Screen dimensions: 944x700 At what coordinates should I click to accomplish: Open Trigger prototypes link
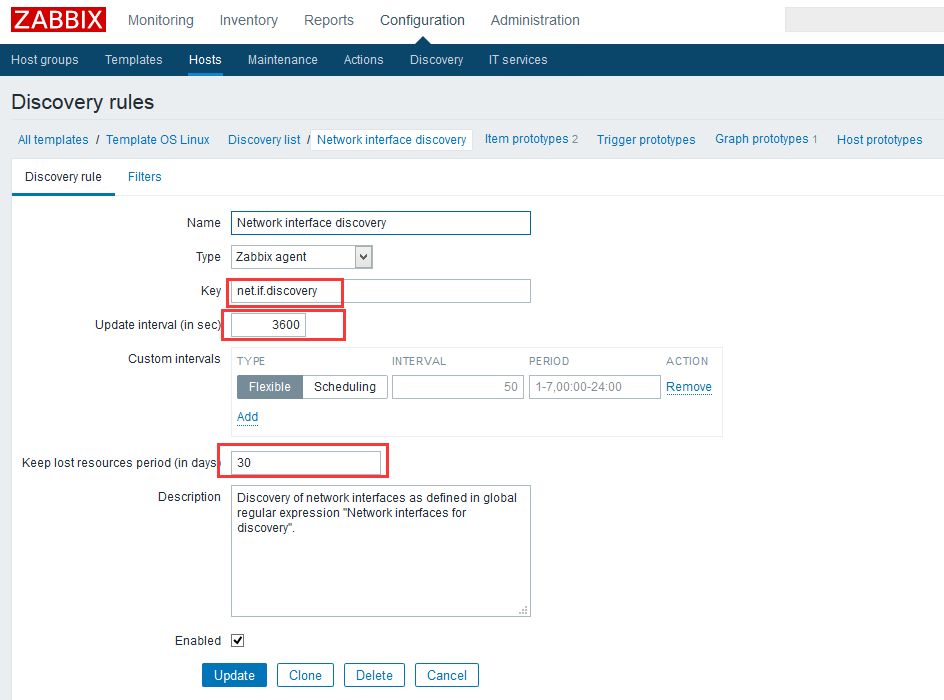pos(646,140)
